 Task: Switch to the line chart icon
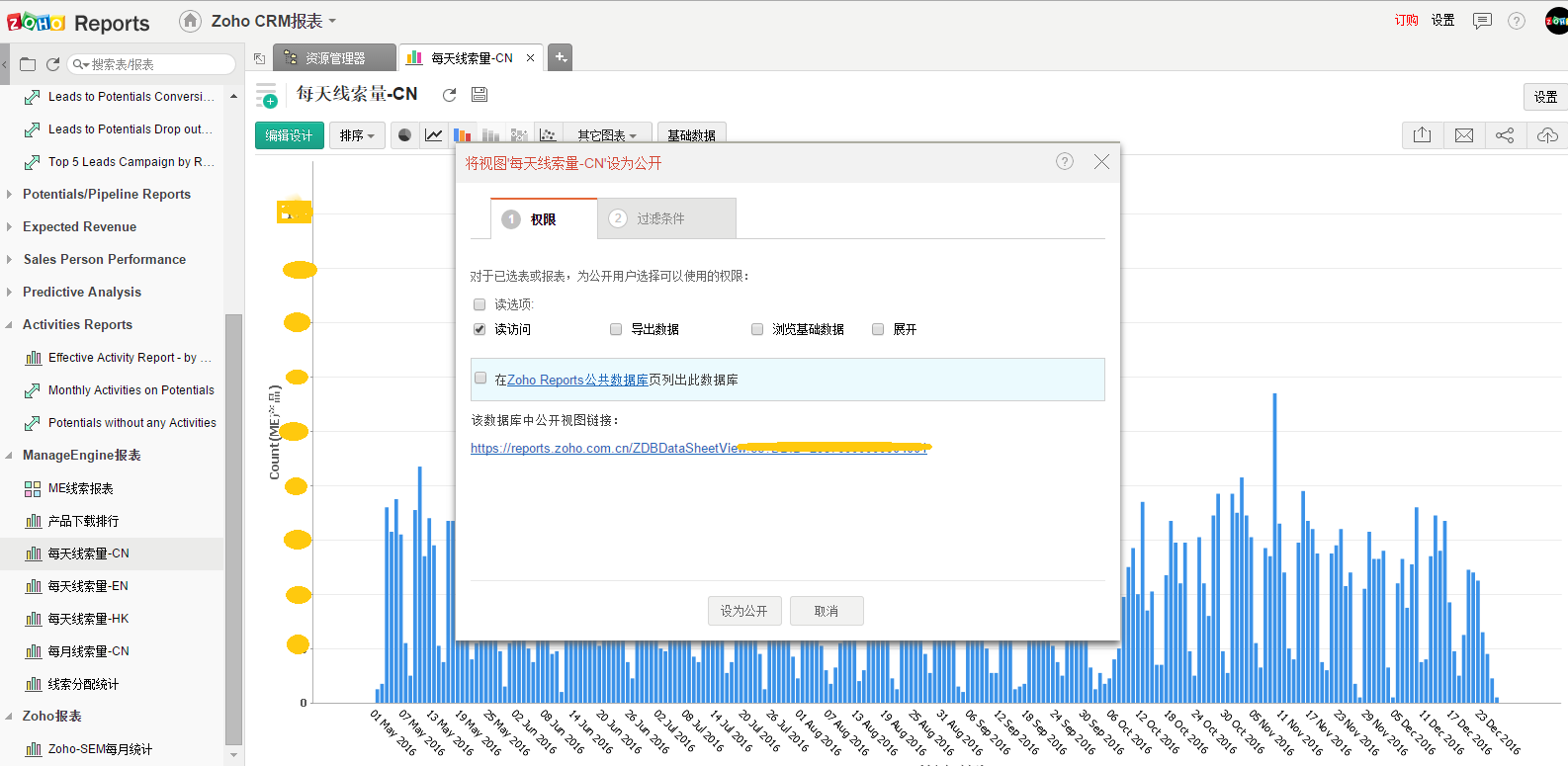(x=433, y=135)
